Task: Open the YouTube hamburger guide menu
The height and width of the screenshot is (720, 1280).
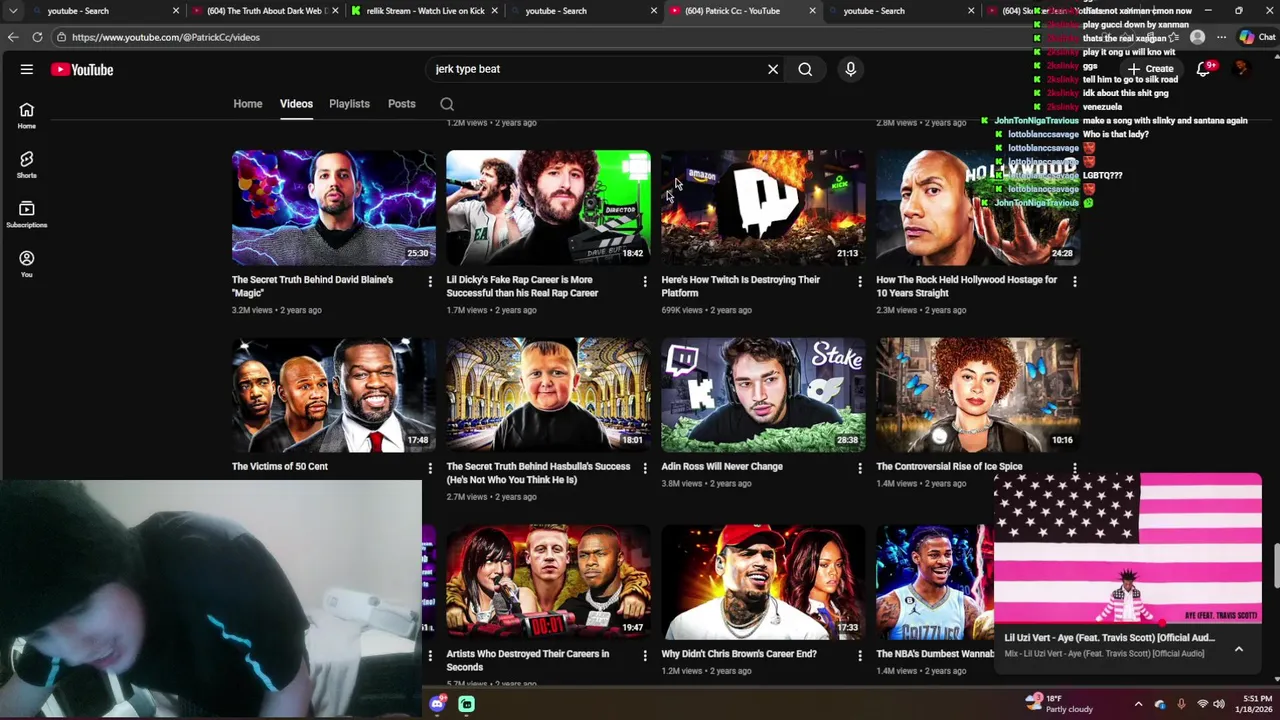Action: point(27,69)
